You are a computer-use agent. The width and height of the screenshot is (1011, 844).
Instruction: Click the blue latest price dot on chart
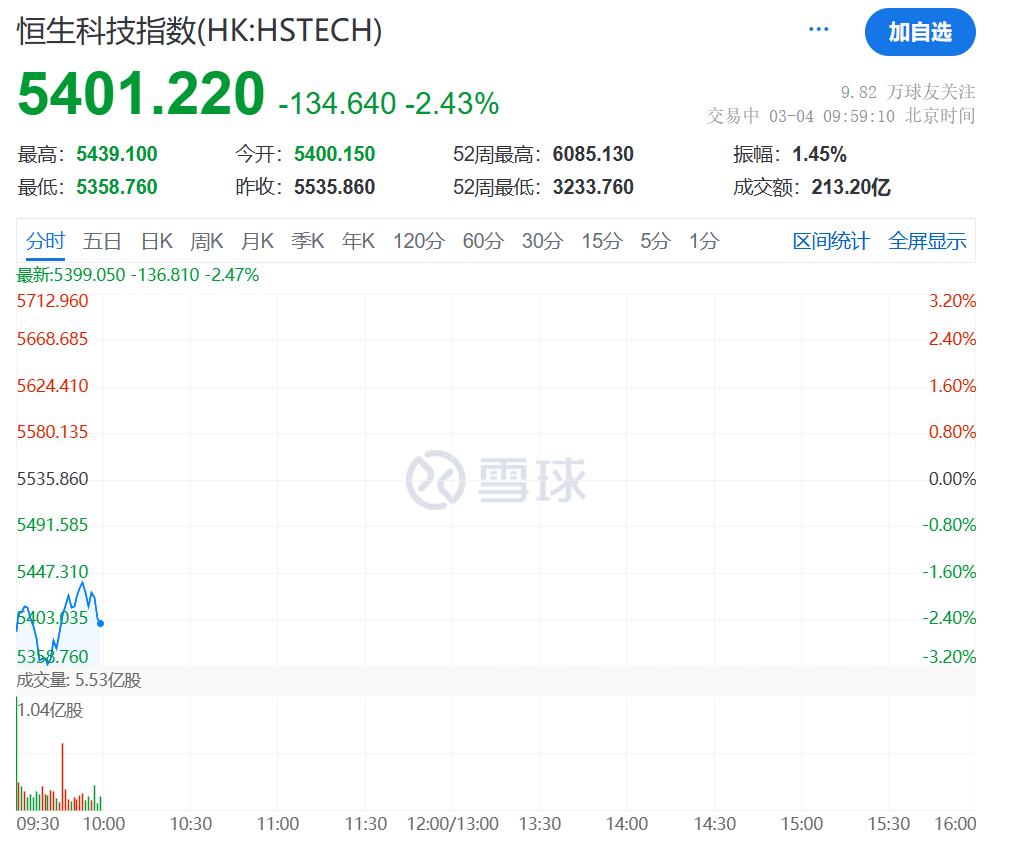100,623
